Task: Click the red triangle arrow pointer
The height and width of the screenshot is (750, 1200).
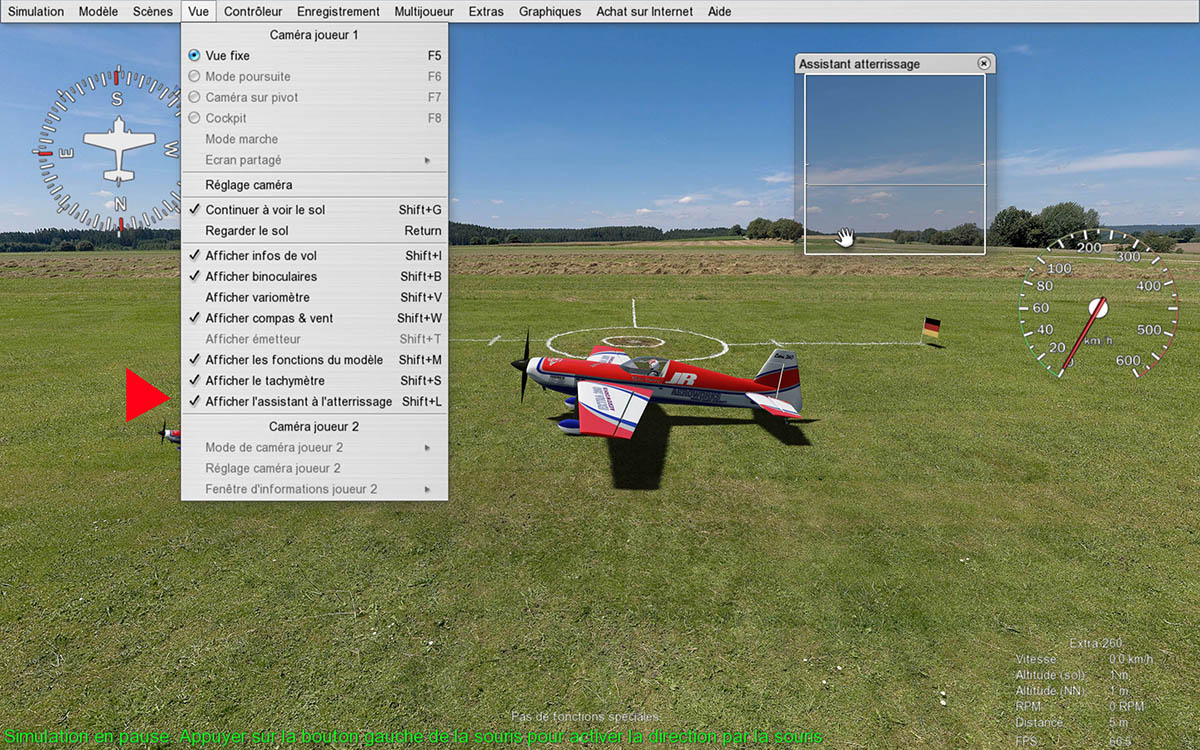Action: tap(146, 394)
